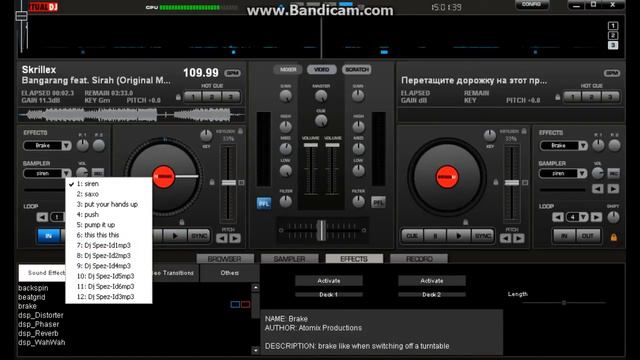Viewport: 640px width, 360px height.
Task: Show the MIXER center panel
Action: coord(288,70)
